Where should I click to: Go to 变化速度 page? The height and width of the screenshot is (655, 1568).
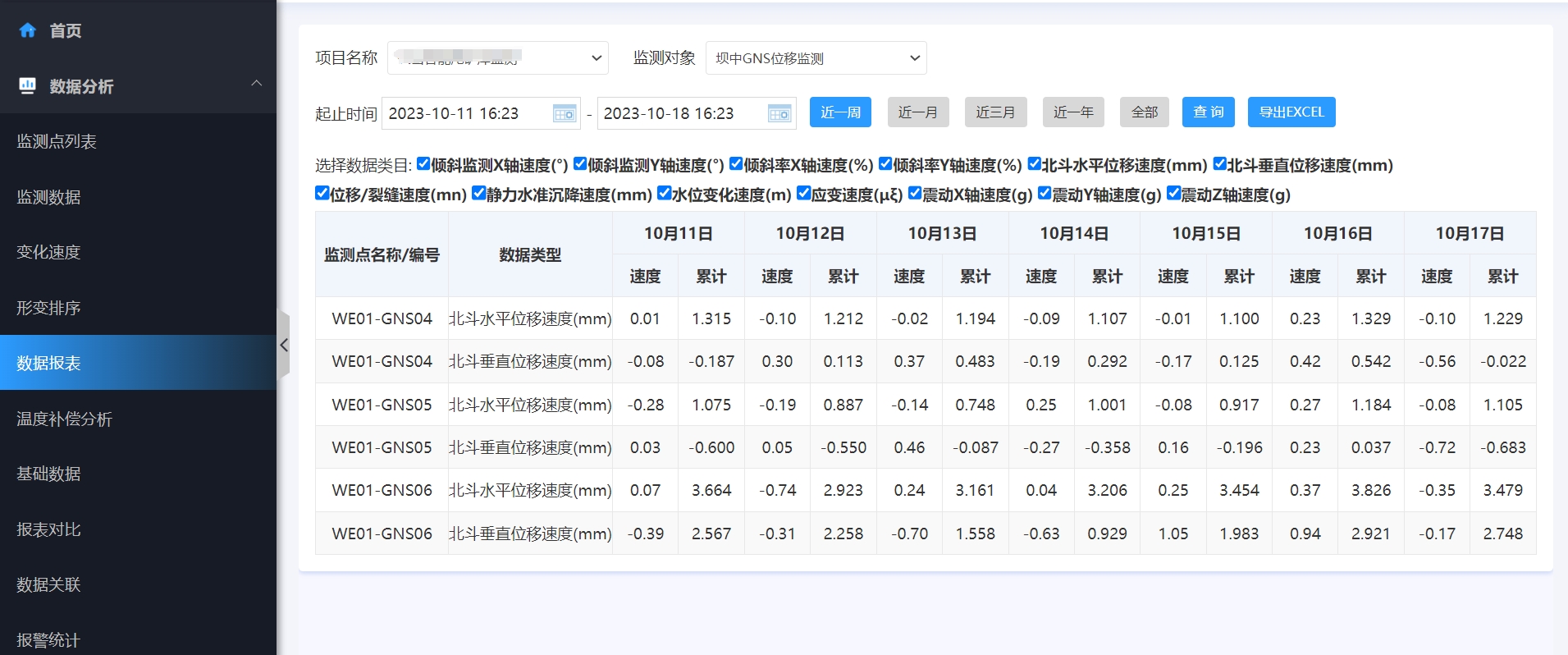(x=138, y=252)
